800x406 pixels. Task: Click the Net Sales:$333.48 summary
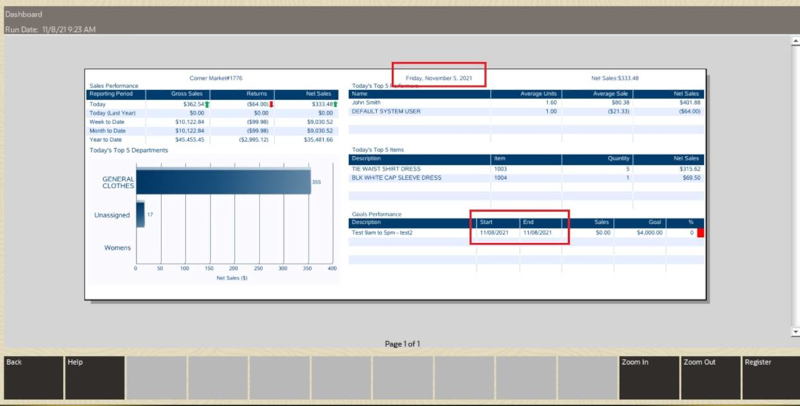tap(615, 79)
